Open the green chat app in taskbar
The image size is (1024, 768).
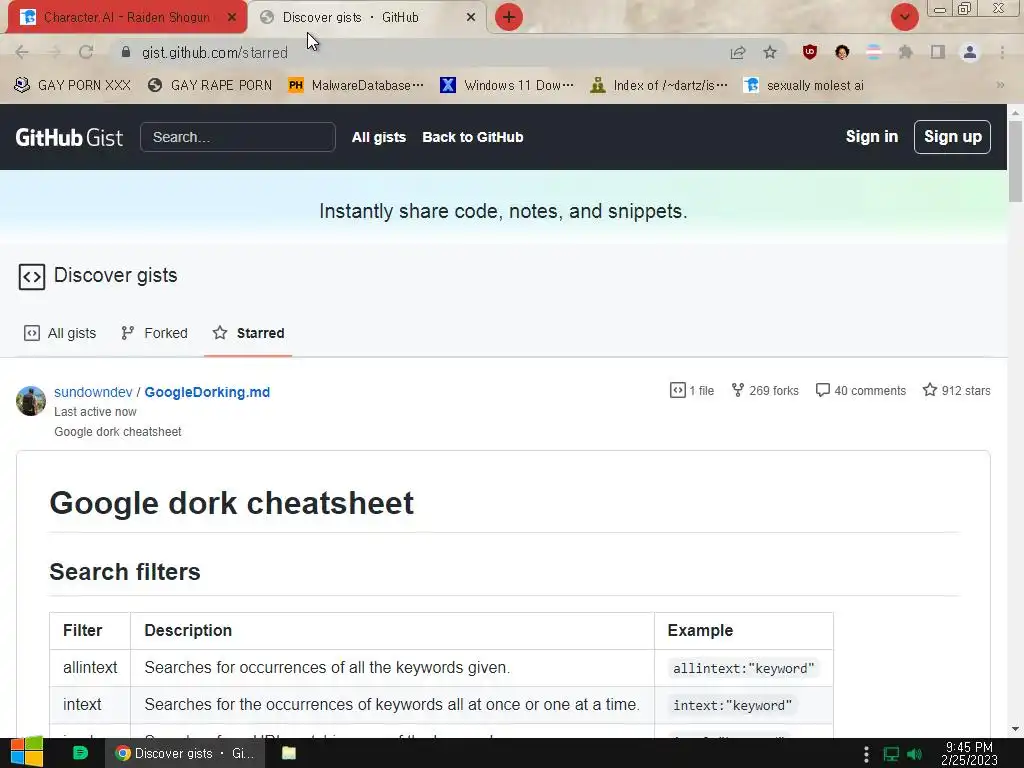click(80, 753)
